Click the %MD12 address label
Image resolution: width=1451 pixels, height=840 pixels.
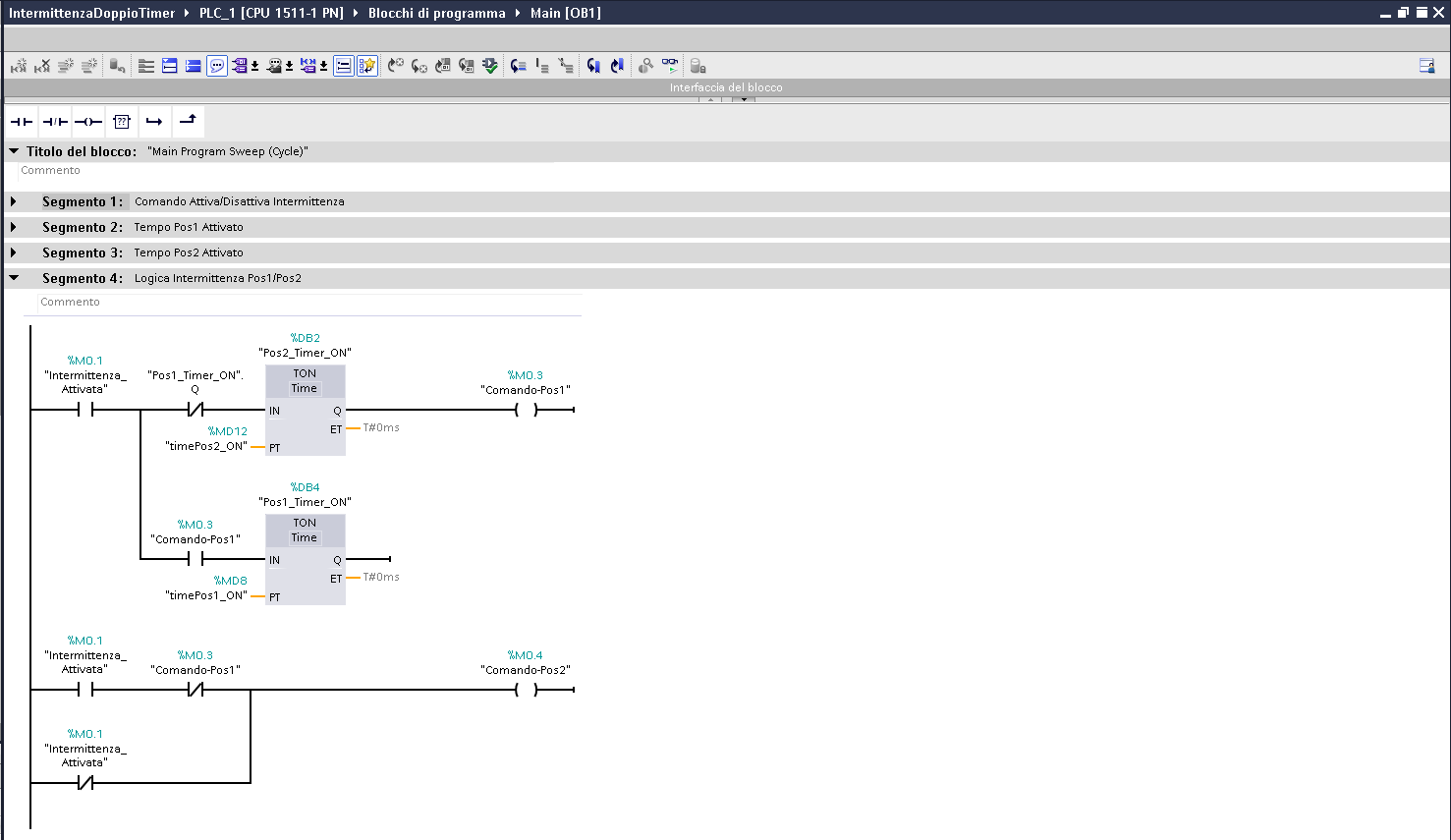(228, 431)
